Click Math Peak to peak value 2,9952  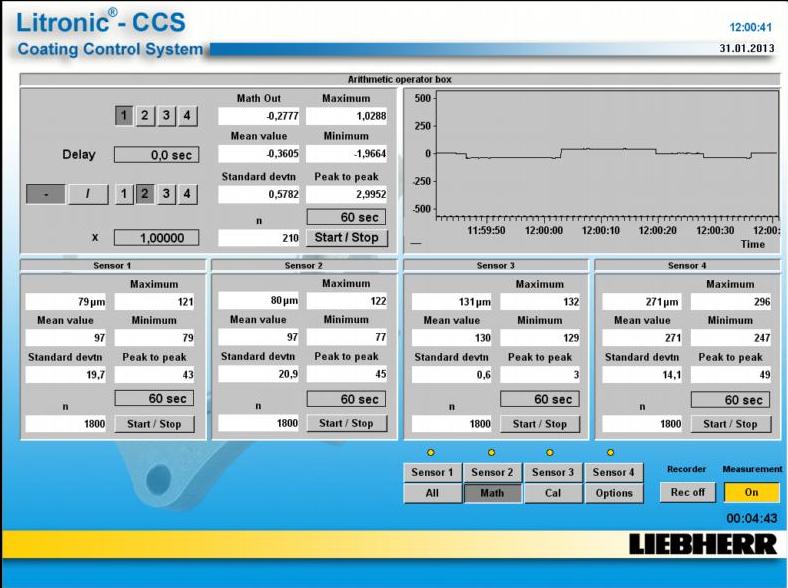(346, 194)
